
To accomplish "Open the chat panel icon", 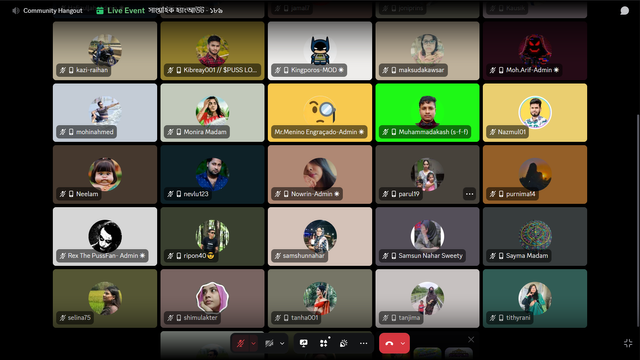I will point(624,11).
